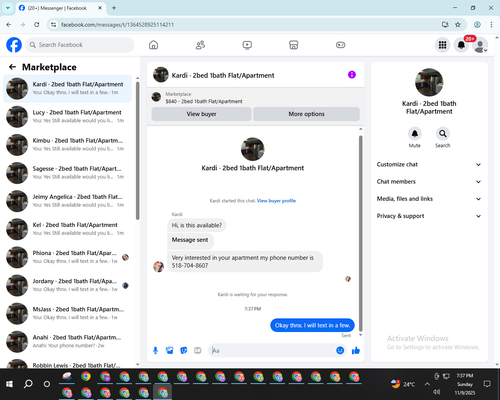Open the Watch video icon
Image resolution: width=500 pixels, height=400 pixels.
(247, 45)
